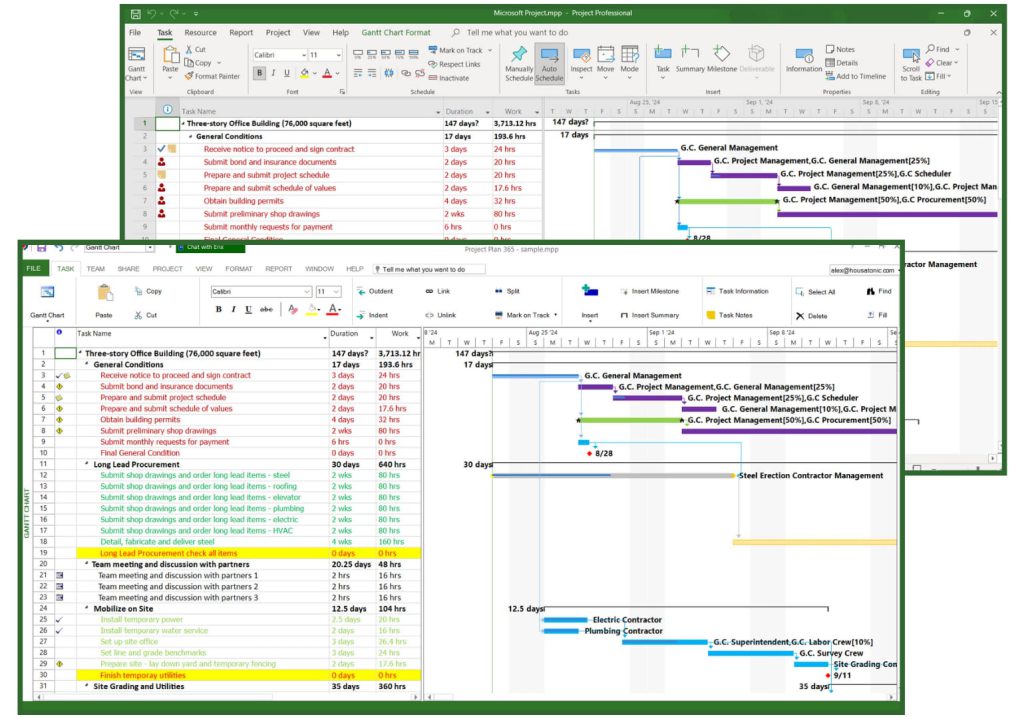Open Notes in Microsoft Project properties group
Screen dimensions: 1024x719
pos(840,50)
